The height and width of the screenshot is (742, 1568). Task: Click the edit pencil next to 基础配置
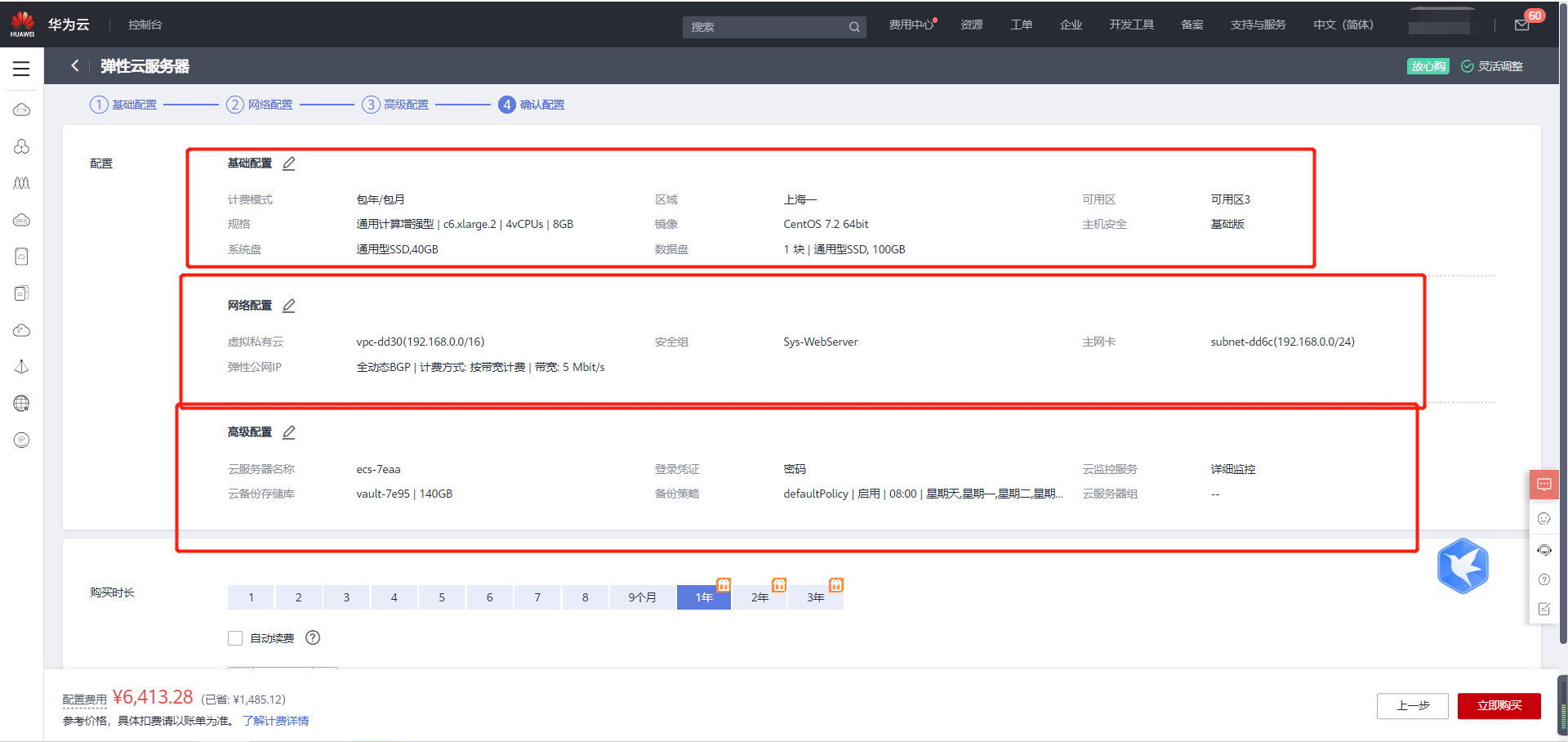(288, 163)
